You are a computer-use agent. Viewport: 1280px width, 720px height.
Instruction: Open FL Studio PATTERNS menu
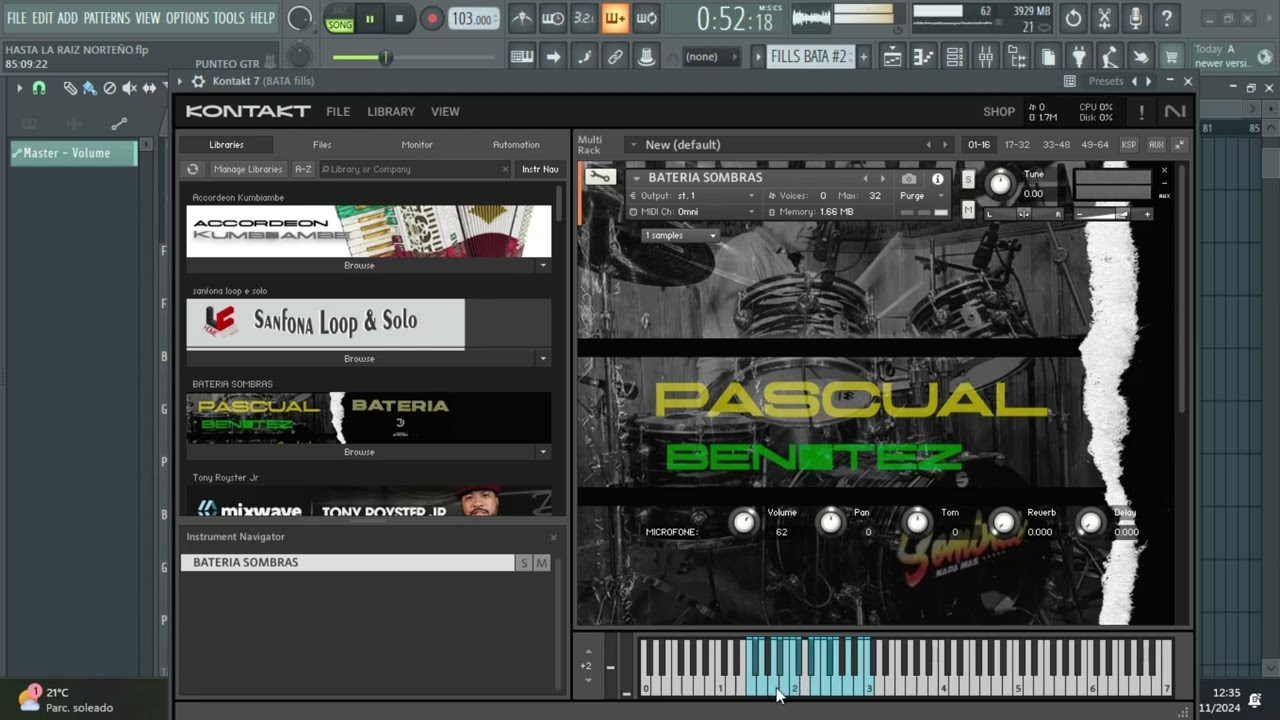point(106,18)
